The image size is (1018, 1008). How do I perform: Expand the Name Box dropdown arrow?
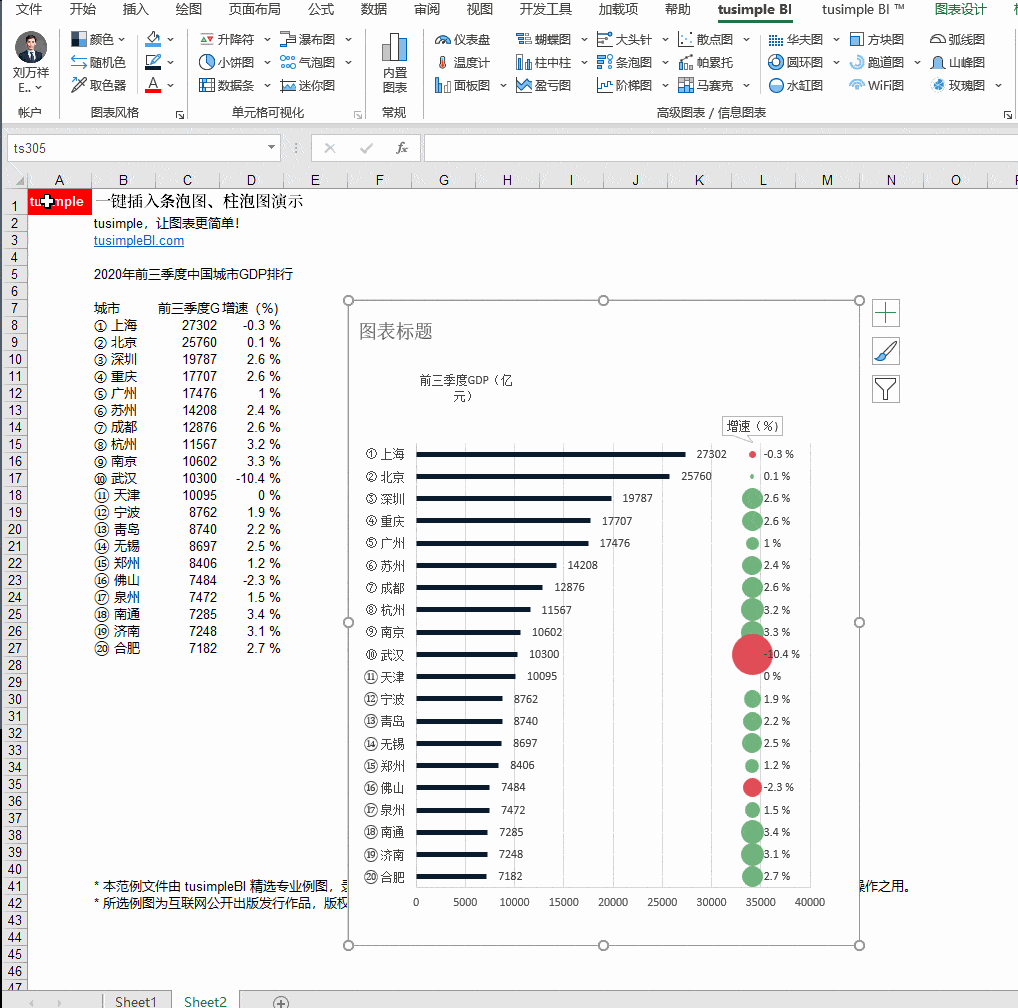[x=272, y=148]
